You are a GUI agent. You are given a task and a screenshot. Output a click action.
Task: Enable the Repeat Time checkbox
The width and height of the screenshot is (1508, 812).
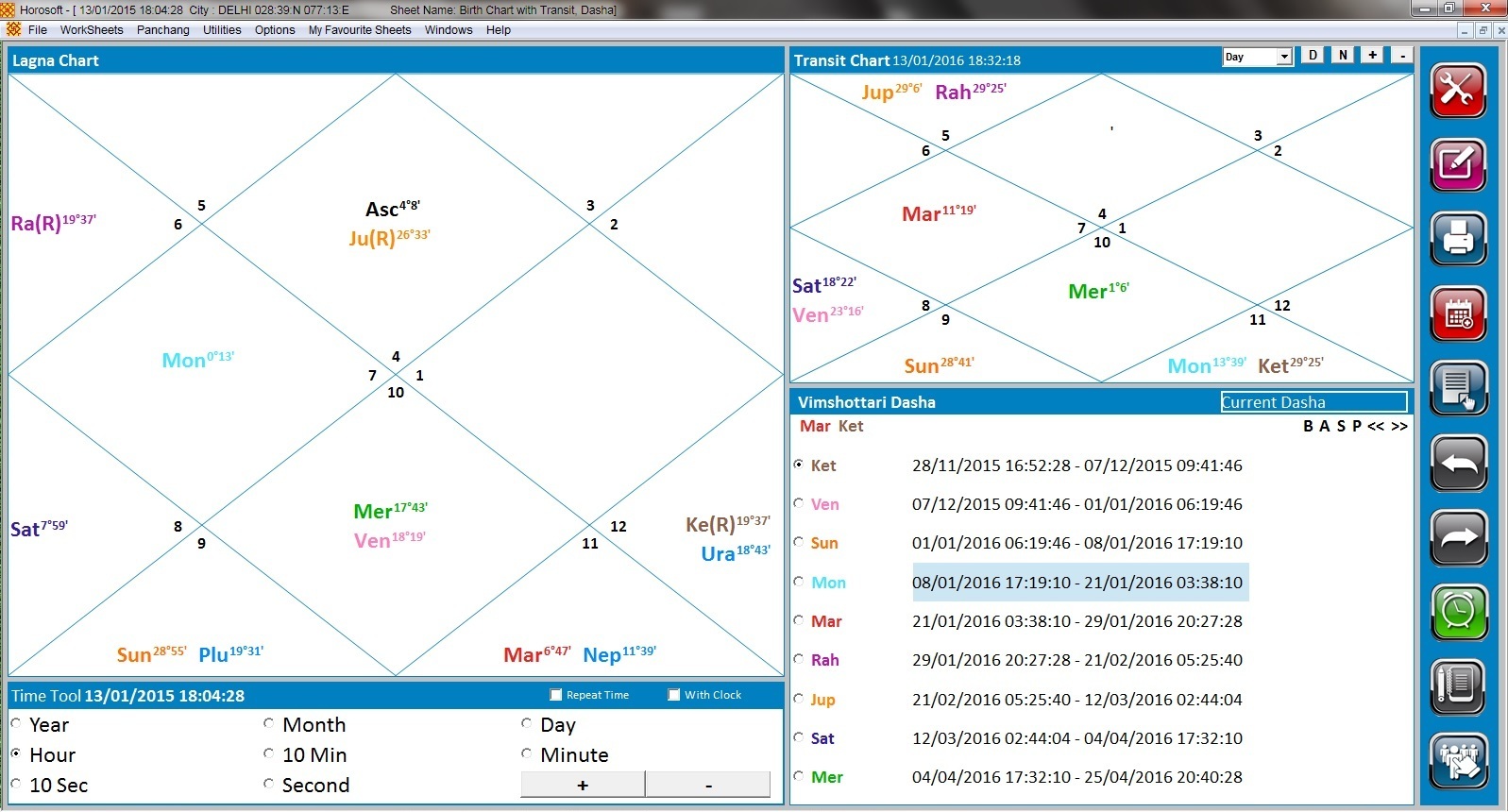click(x=556, y=695)
